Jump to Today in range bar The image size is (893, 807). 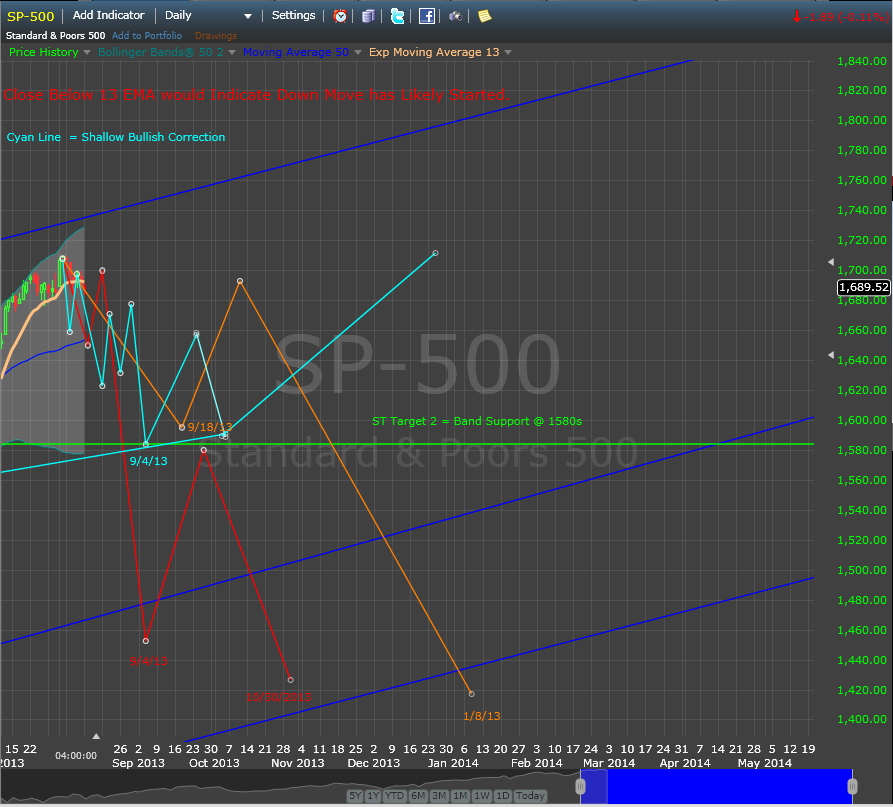(530, 796)
